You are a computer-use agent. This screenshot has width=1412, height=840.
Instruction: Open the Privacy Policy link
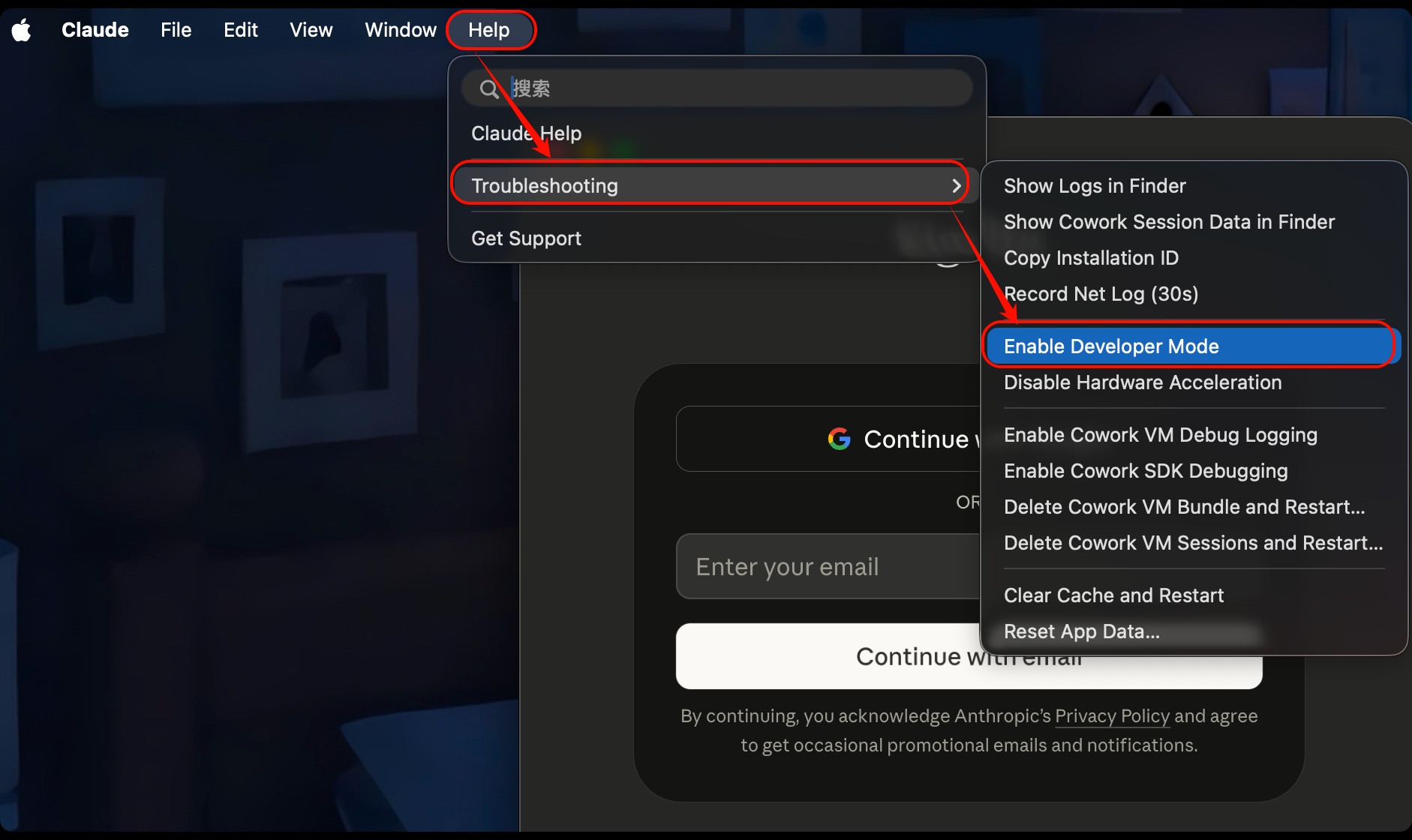(x=1112, y=716)
